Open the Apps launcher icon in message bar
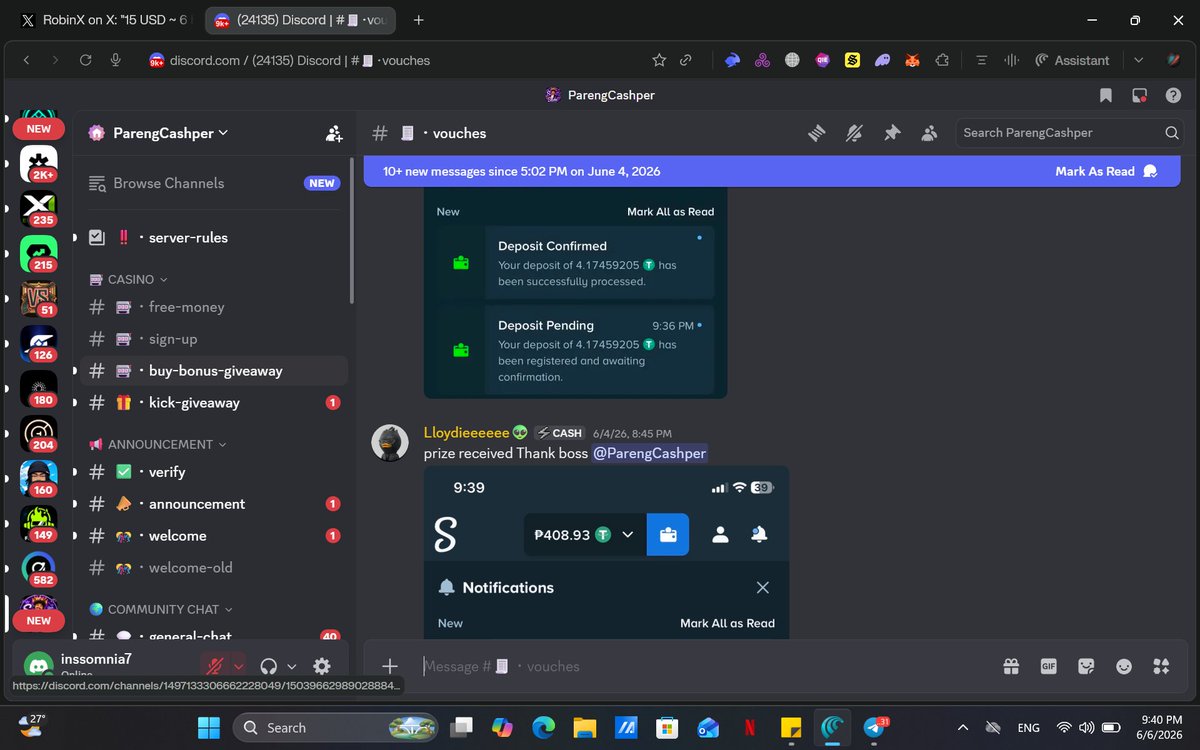 1161,666
